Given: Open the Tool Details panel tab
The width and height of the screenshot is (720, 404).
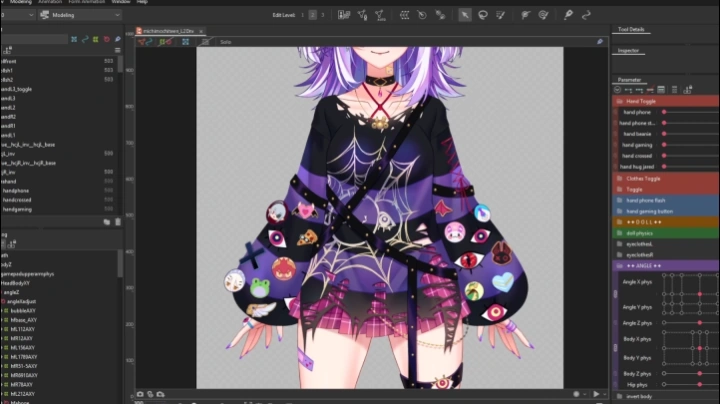Looking at the screenshot, I should (x=631, y=31).
